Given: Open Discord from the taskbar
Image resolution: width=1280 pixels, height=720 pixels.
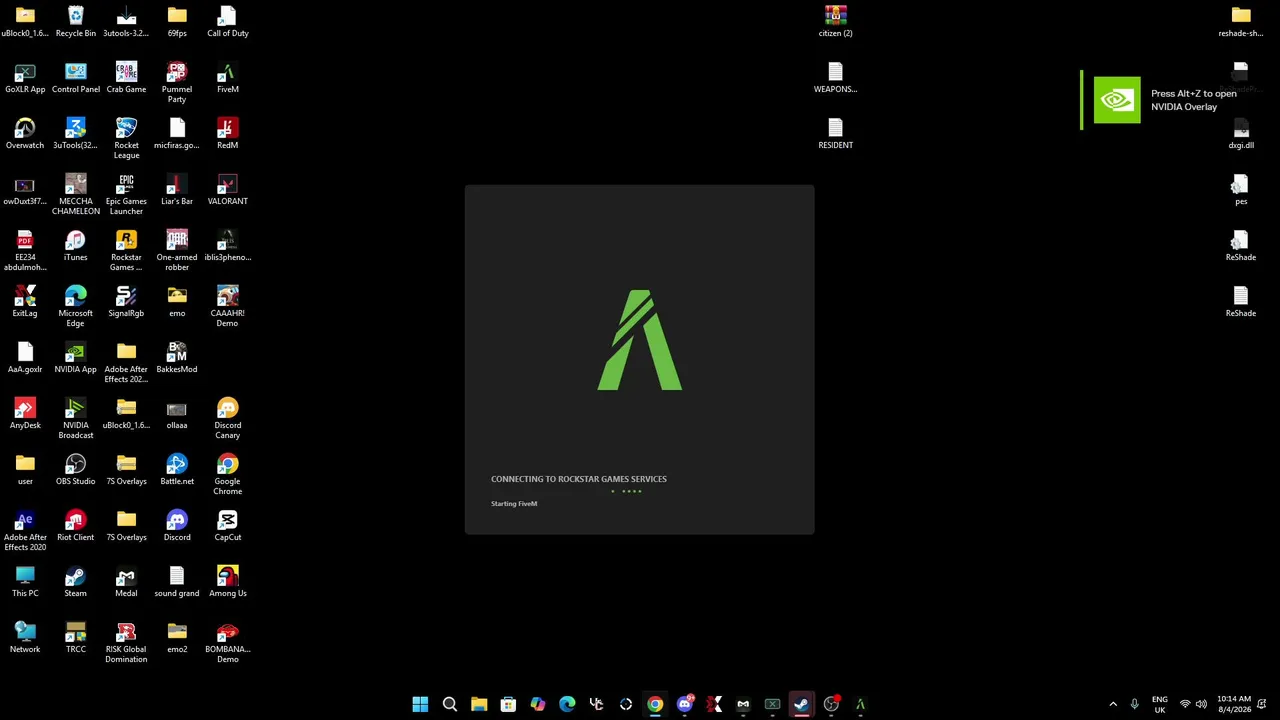Looking at the screenshot, I should pyautogui.click(x=684, y=704).
